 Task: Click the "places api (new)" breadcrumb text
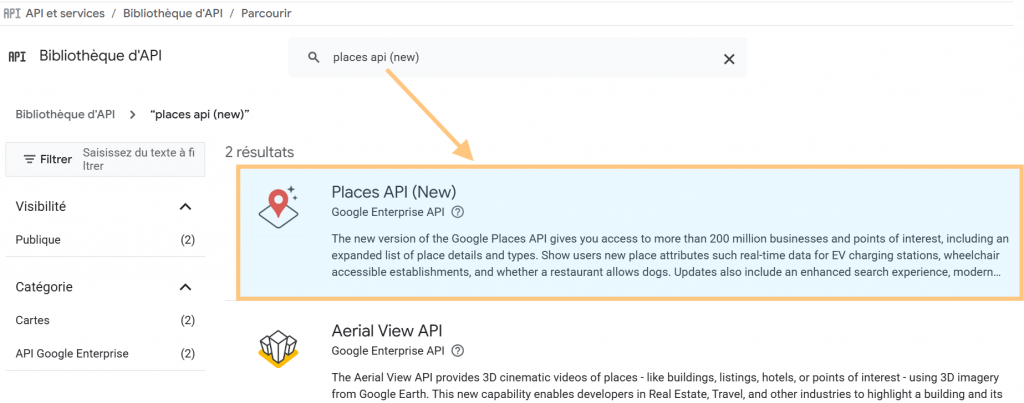[200, 114]
